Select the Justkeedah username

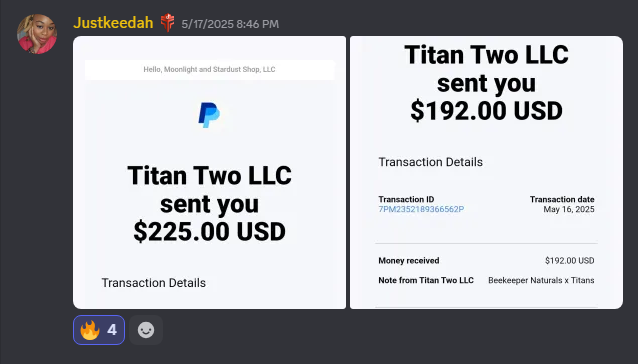[113, 23]
